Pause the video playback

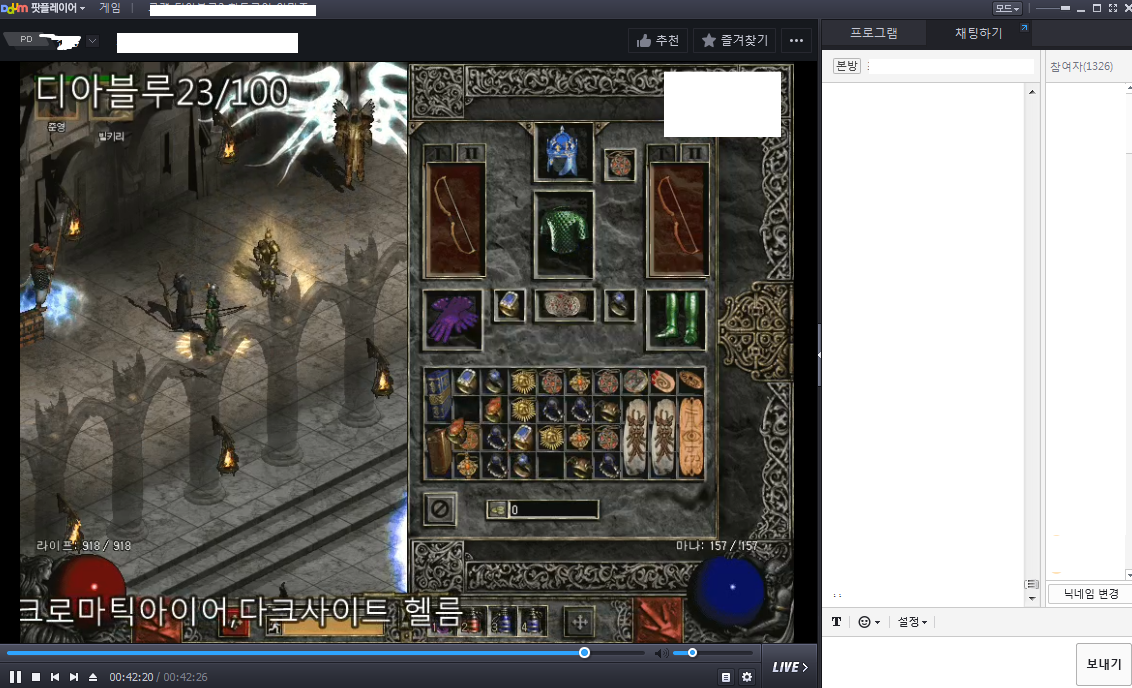click(15, 677)
